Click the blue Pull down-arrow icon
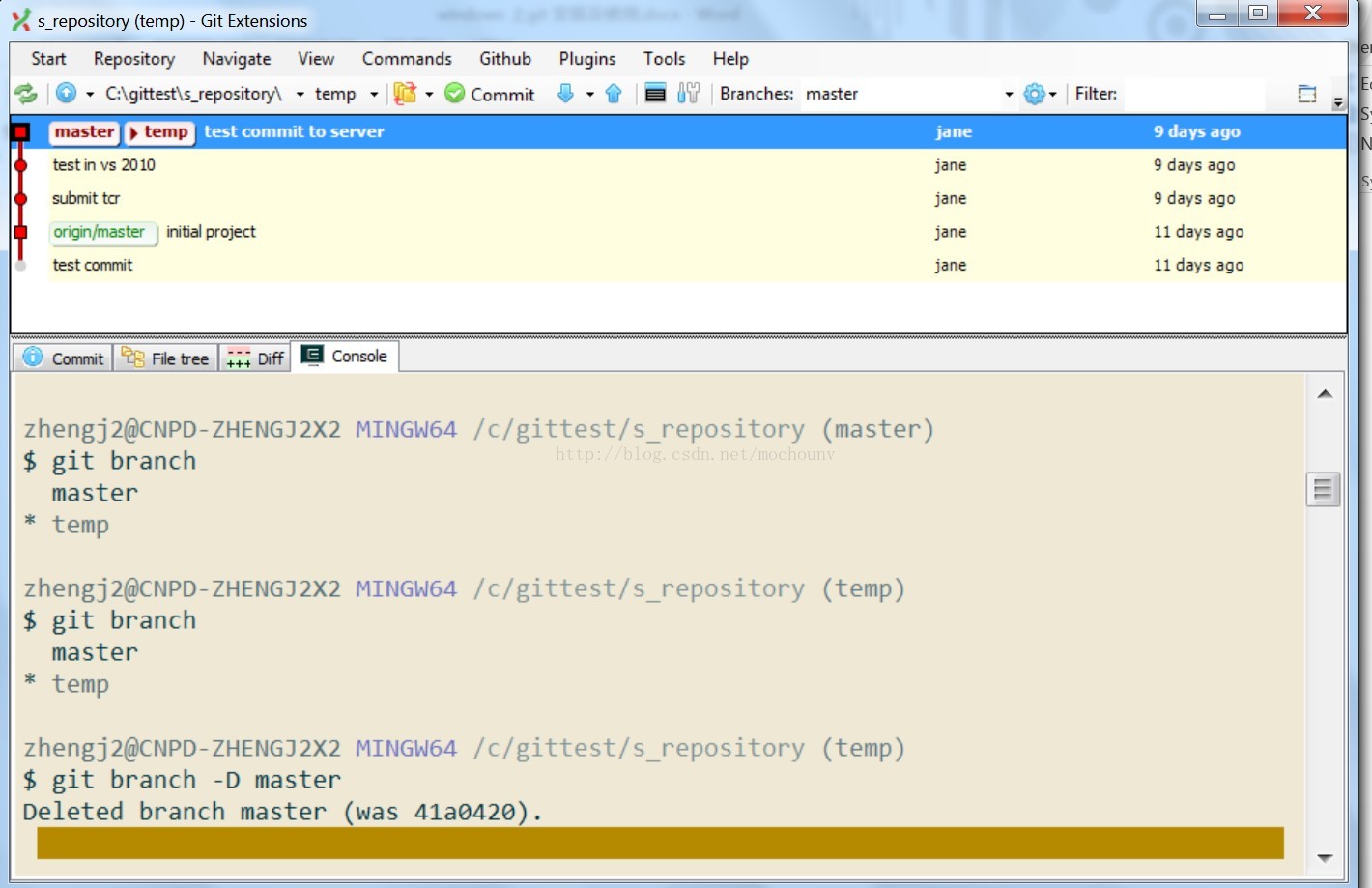The image size is (1372, 888). pos(565,93)
